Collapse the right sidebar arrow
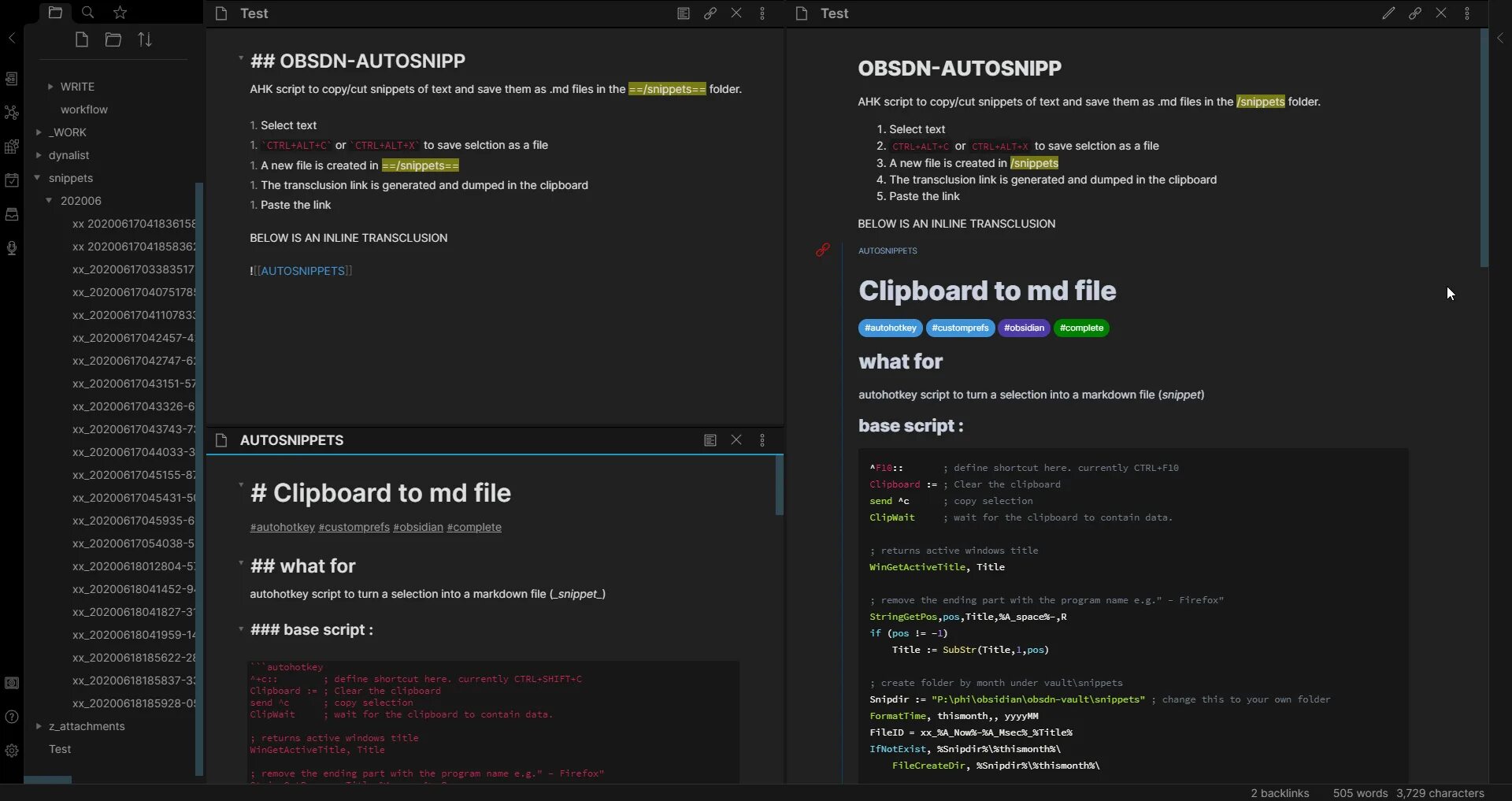Screen dimensions: 1512x801 point(1500,38)
